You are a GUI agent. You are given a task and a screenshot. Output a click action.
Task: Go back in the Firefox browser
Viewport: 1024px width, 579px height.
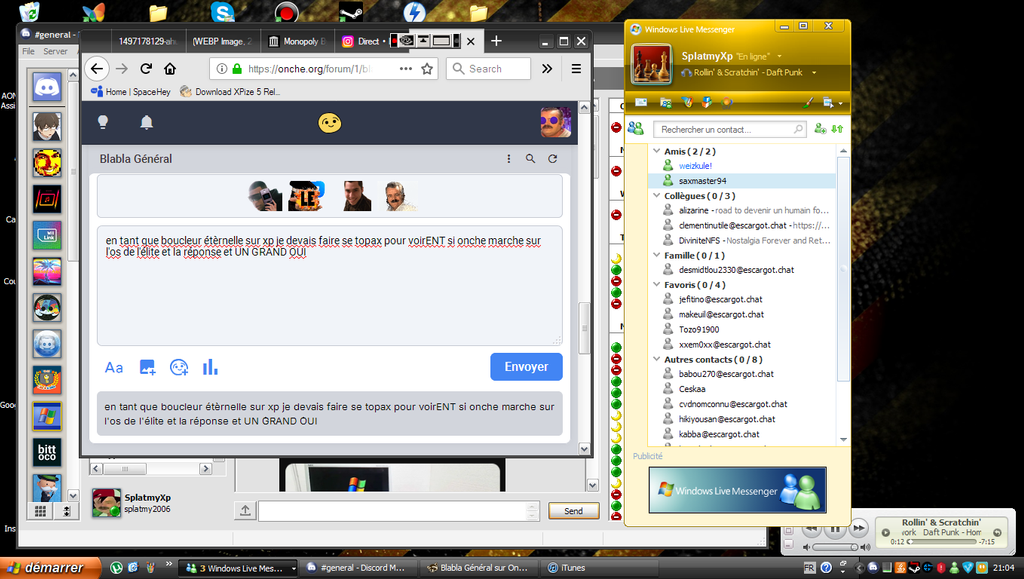pos(97,69)
